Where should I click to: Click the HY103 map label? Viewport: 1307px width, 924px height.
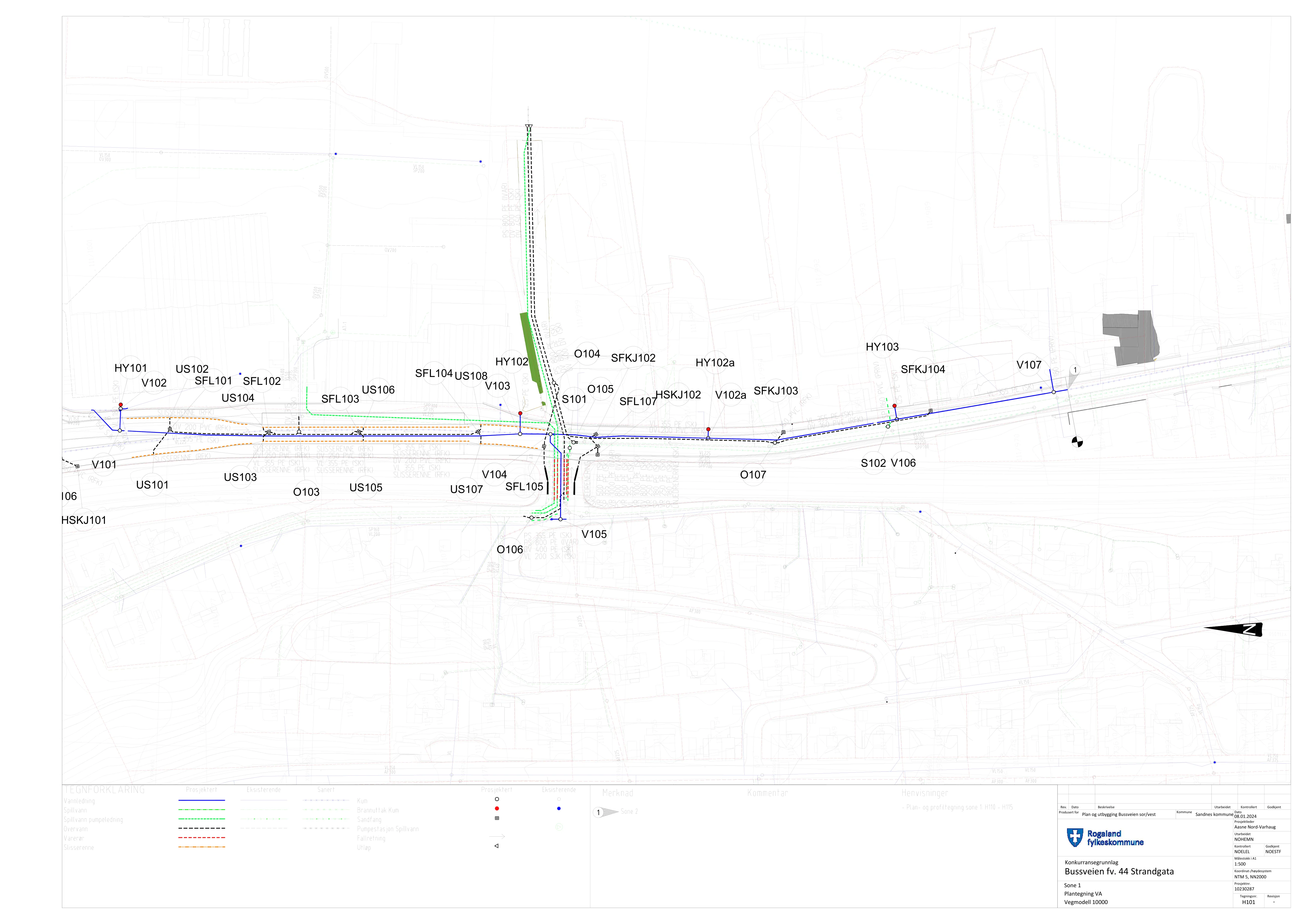pos(882,347)
